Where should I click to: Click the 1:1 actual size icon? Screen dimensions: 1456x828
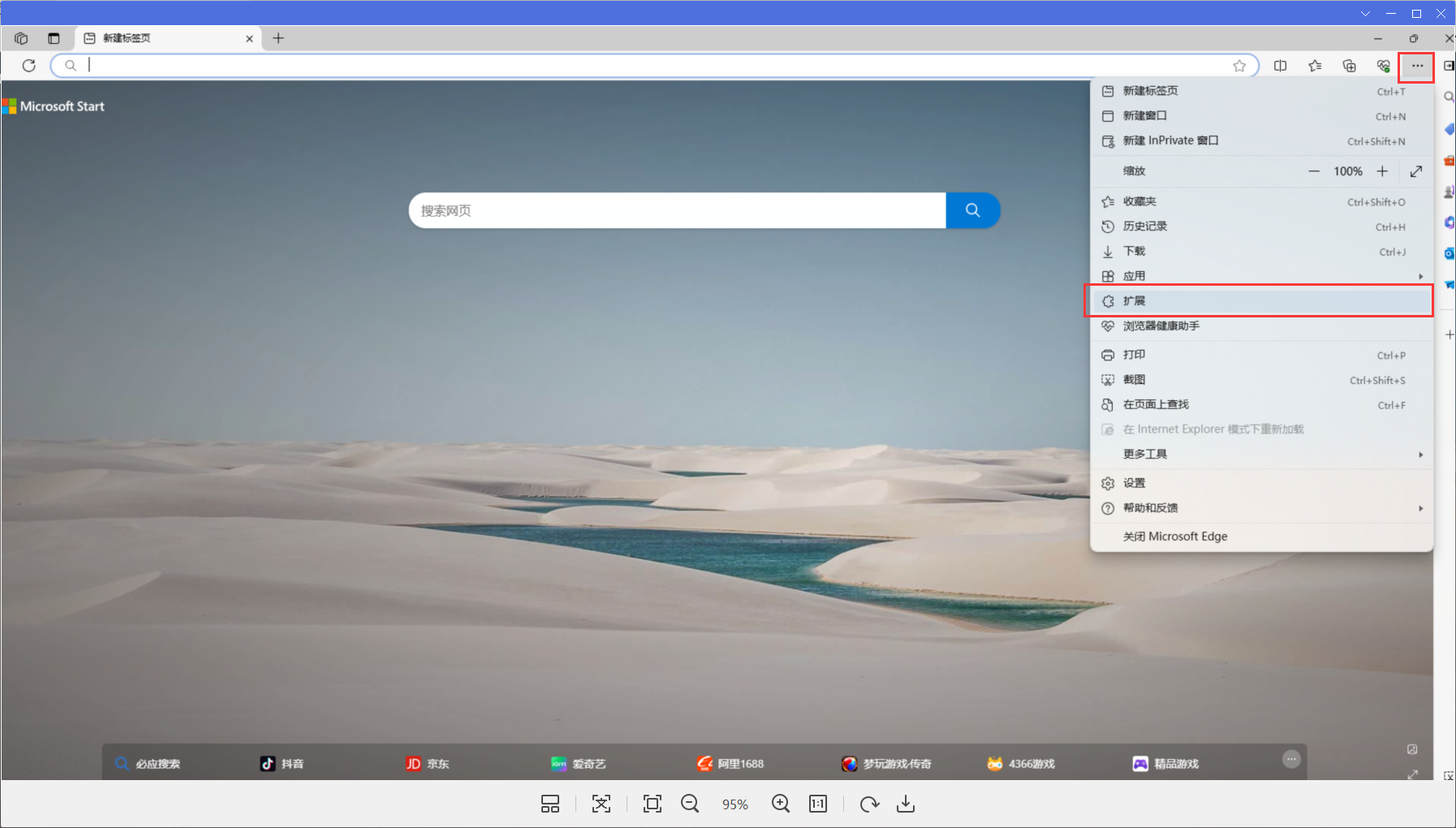(x=818, y=804)
